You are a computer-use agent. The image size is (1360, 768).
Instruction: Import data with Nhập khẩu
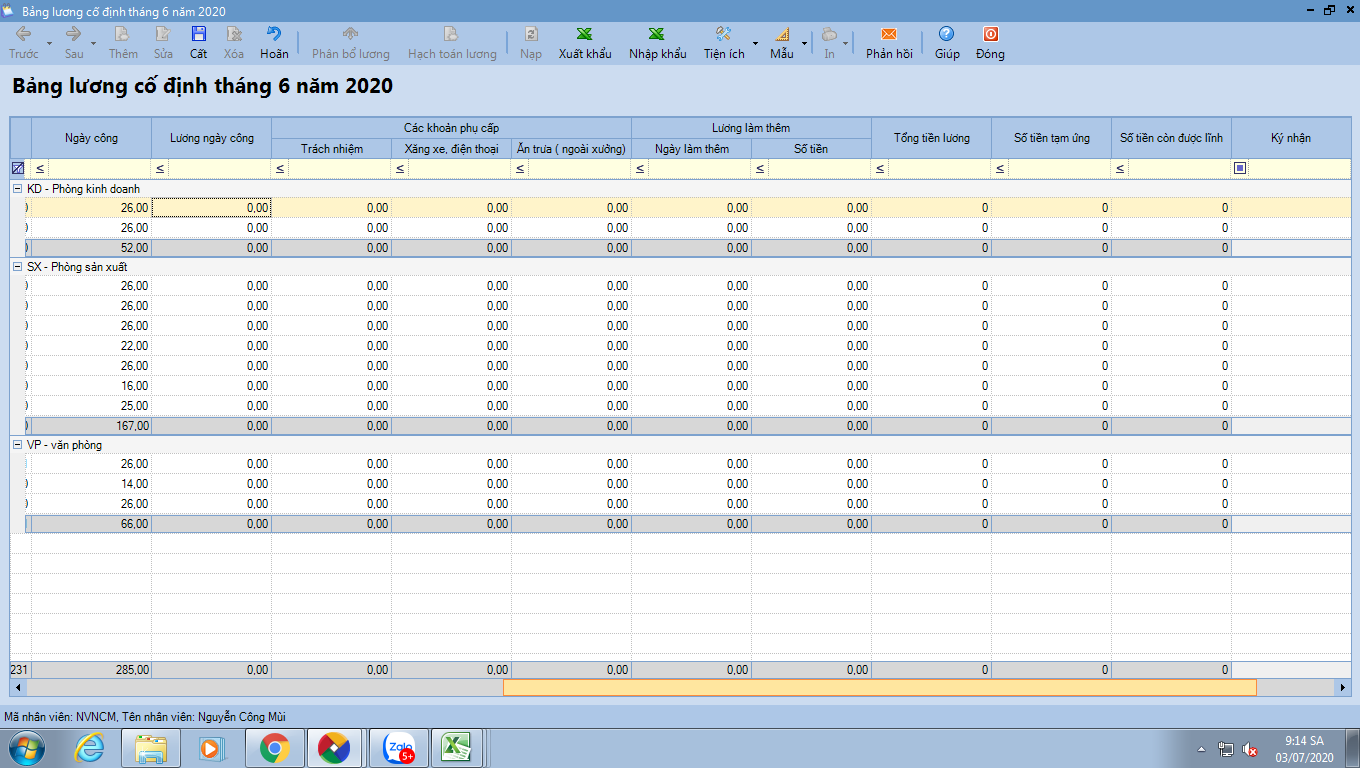click(x=657, y=35)
